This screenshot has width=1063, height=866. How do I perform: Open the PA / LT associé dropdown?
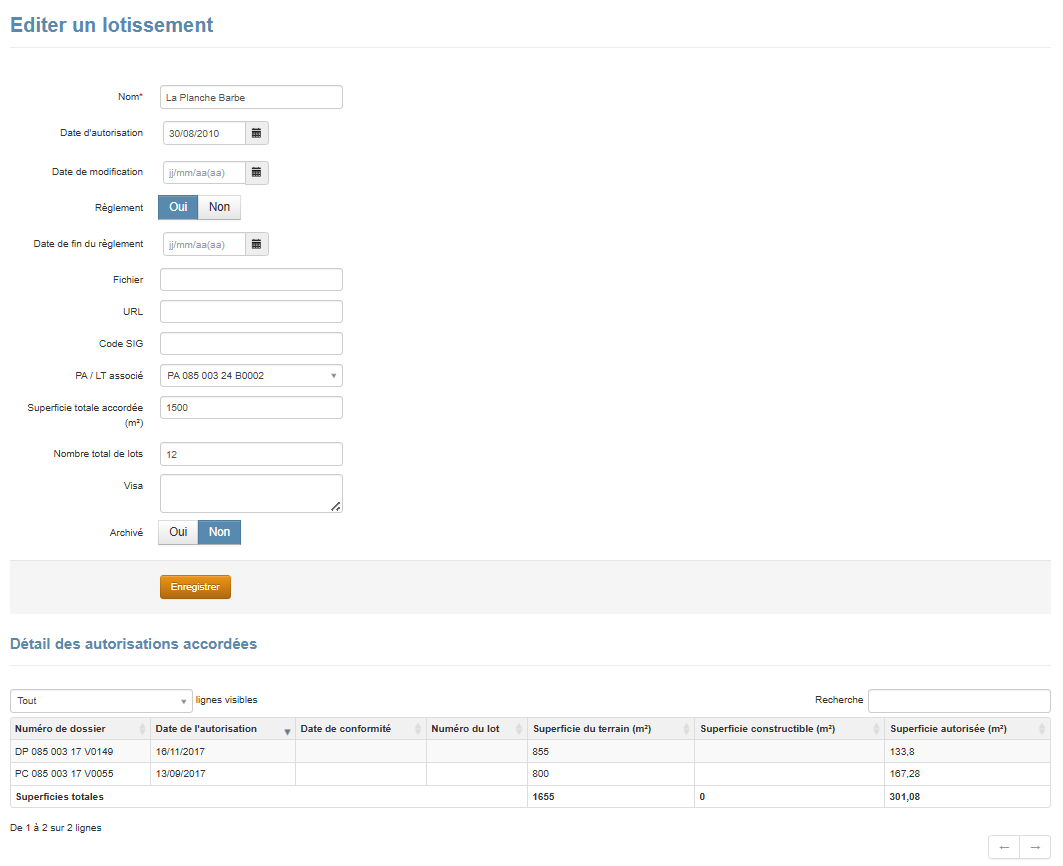tap(251, 376)
